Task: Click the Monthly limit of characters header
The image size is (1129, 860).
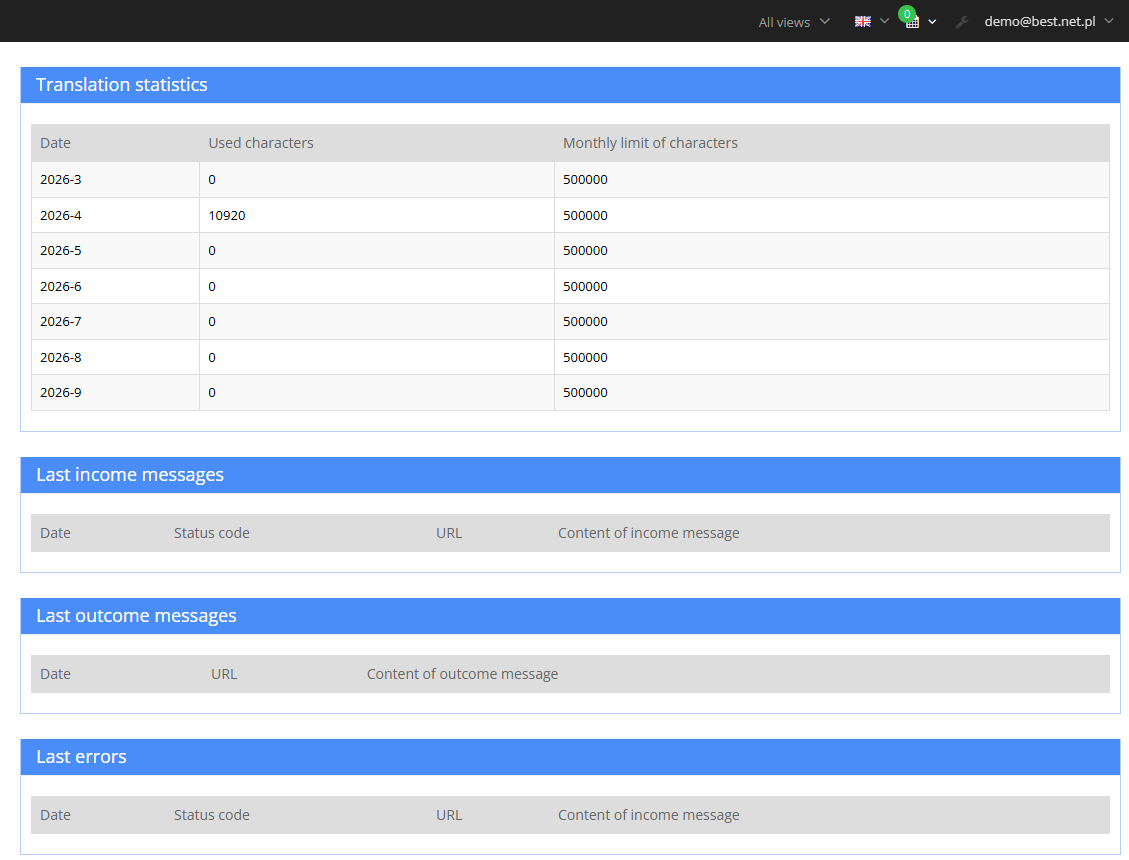Action: coord(650,143)
